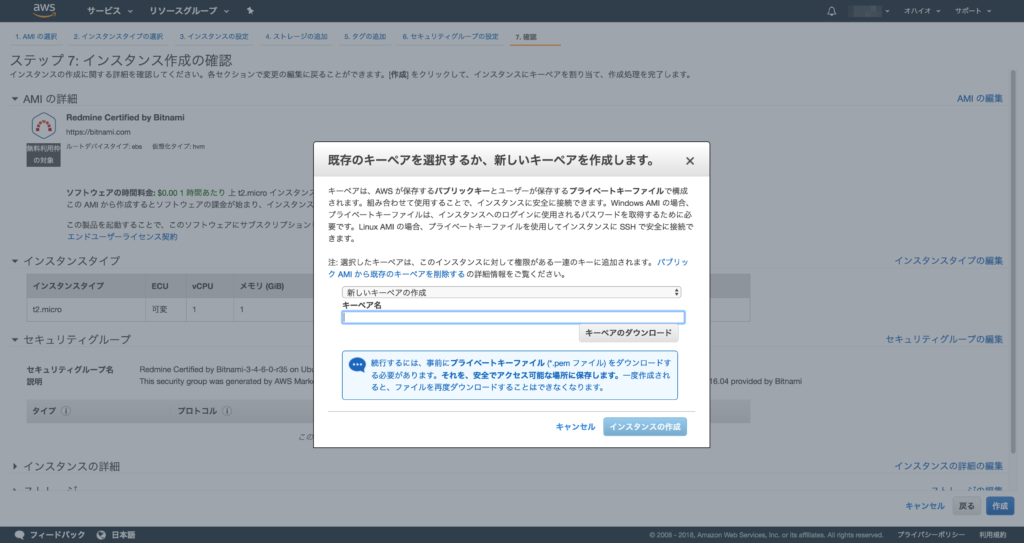Open the notifications bell

[832, 11]
